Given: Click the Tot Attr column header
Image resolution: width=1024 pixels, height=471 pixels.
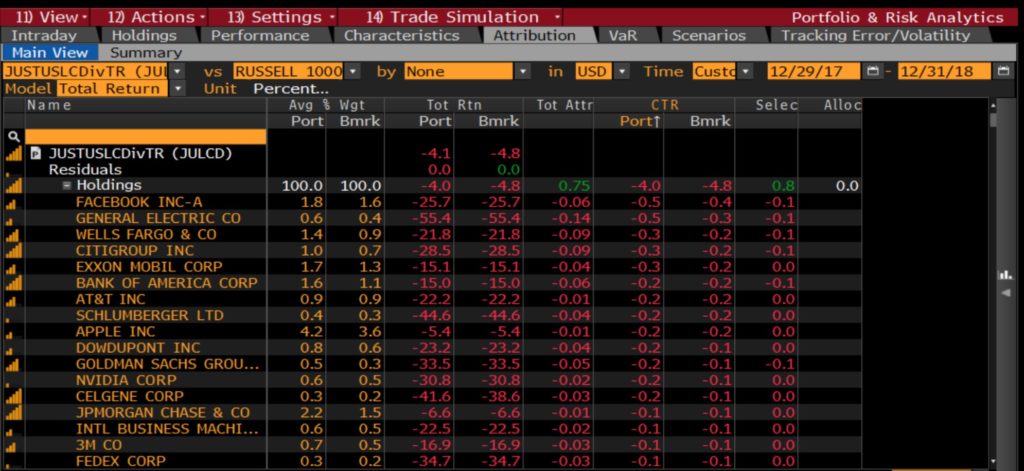Looking at the screenshot, I should click(x=564, y=105).
